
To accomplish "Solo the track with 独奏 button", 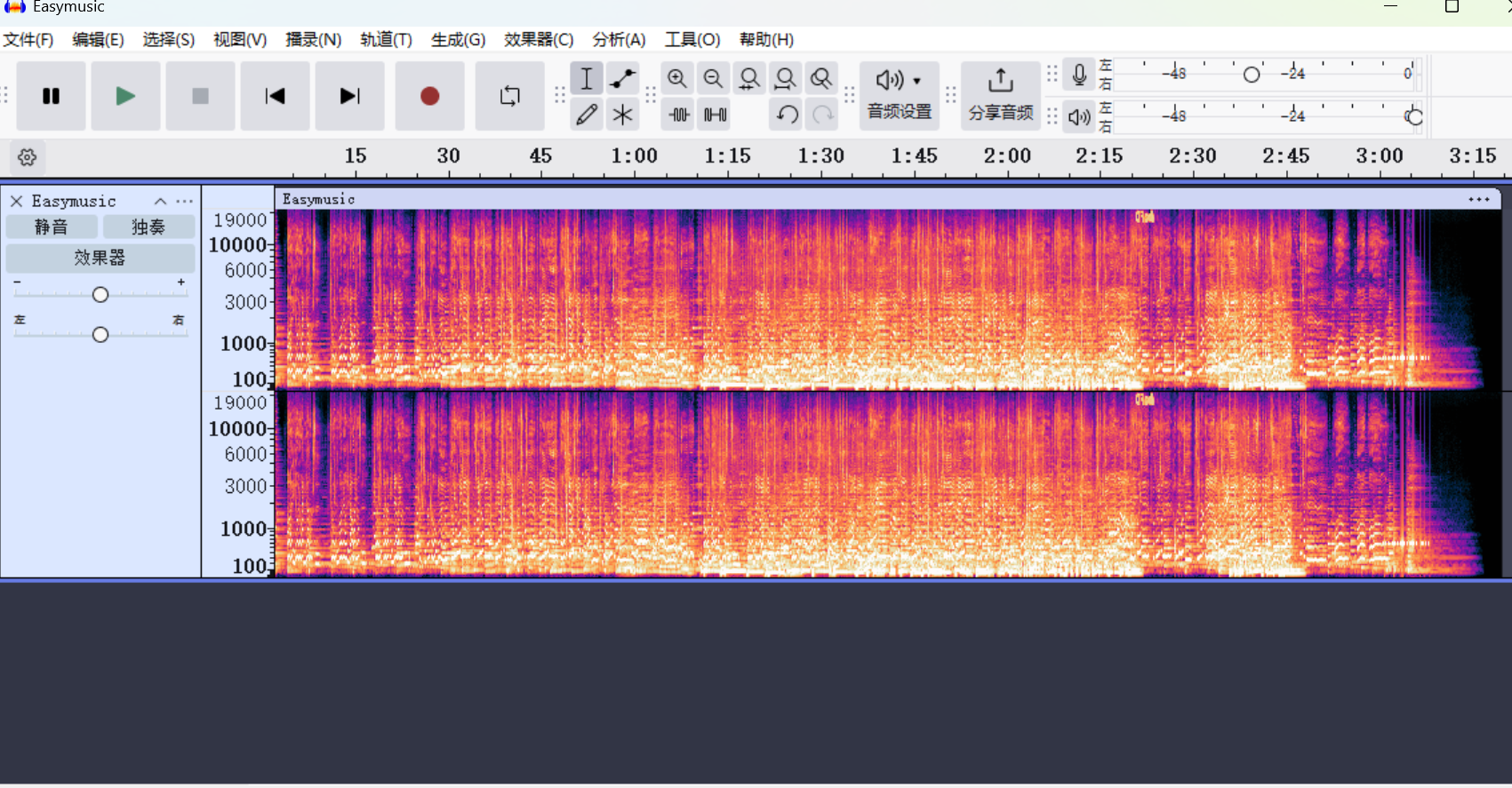I will pyautogui.click(x=148, y=227).
